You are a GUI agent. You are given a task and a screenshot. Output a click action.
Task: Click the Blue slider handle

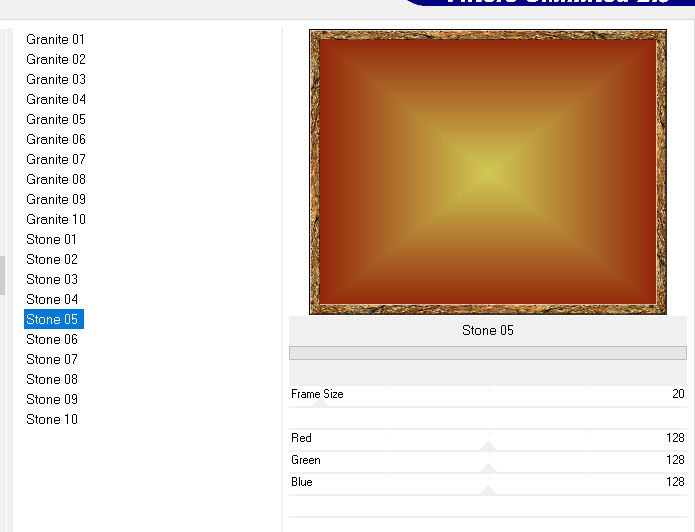pyautogui.click(x=488, y=490)
